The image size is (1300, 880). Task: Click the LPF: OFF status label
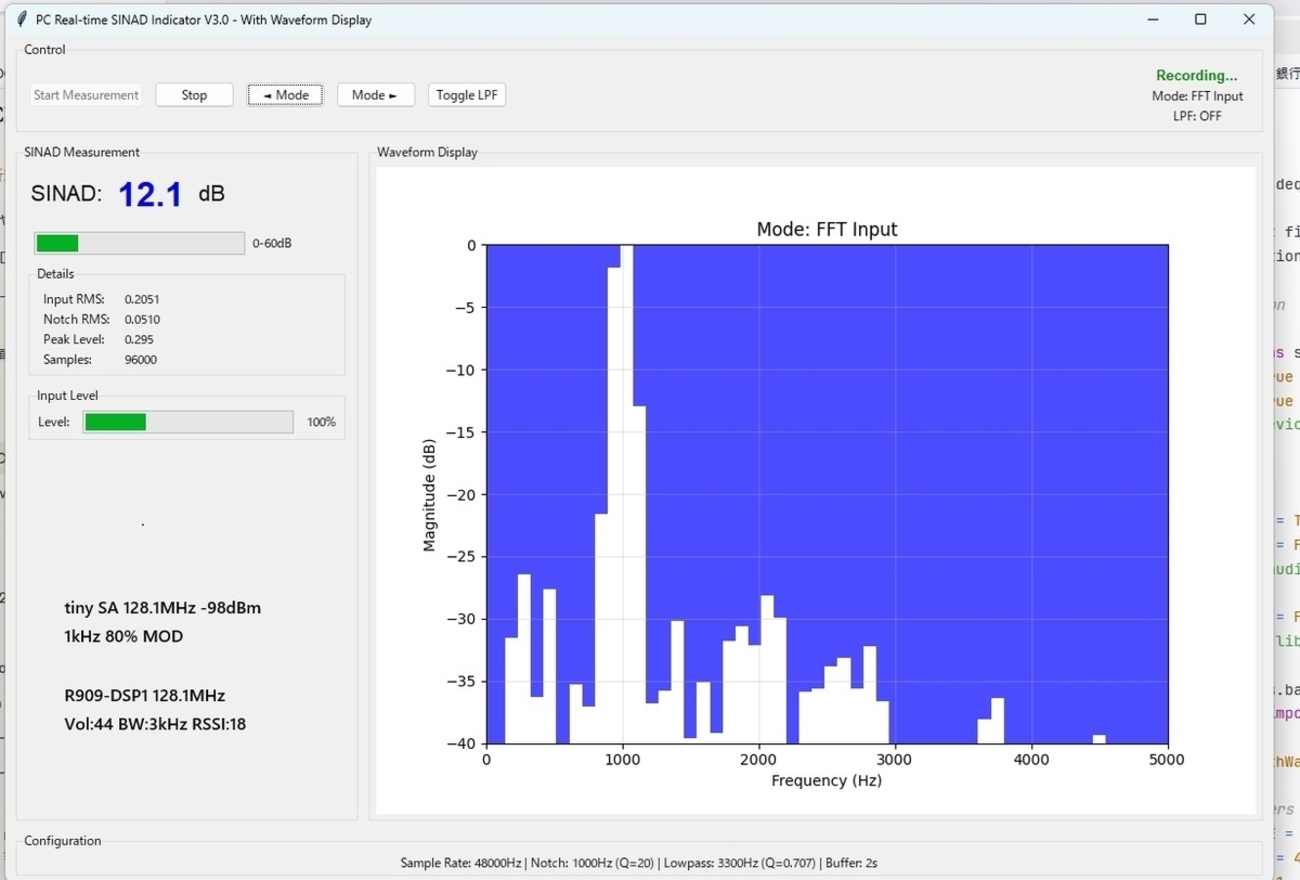1197,116
